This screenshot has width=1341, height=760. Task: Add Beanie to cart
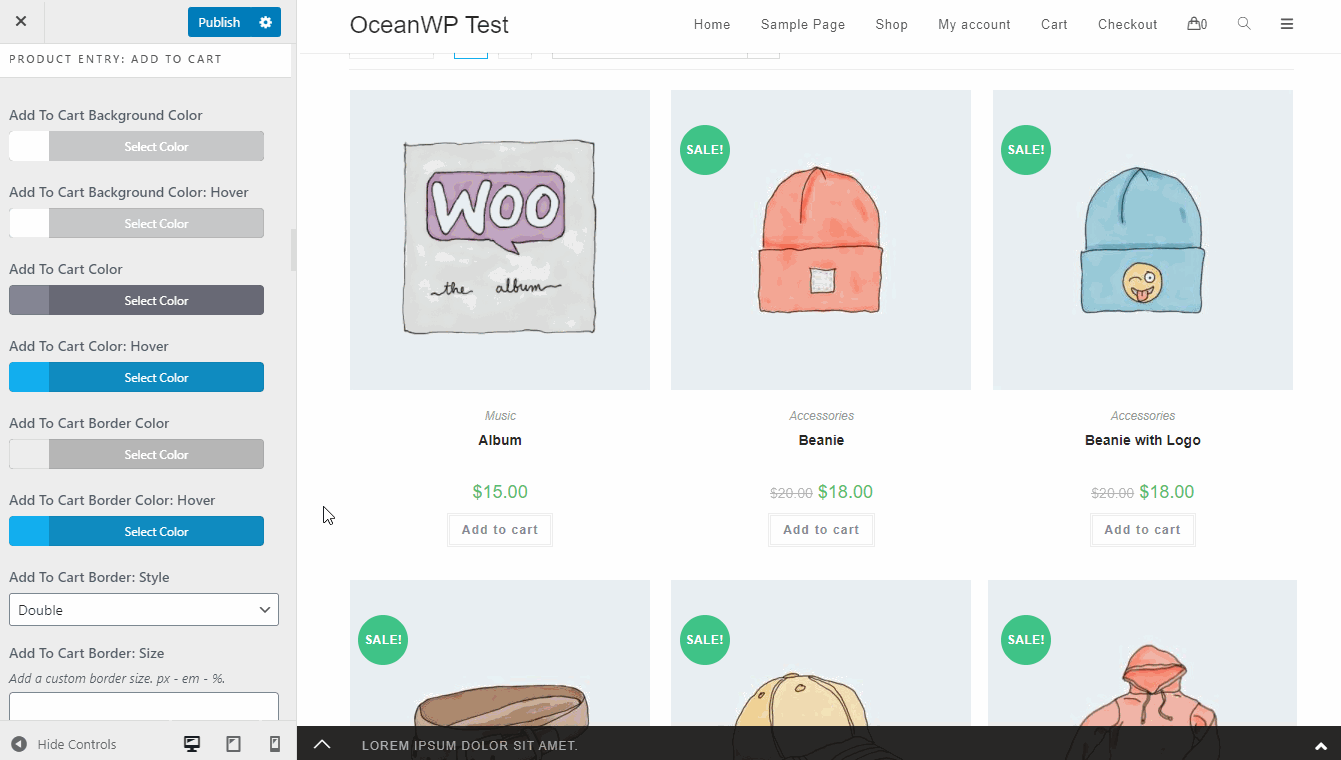coord(821,530)
